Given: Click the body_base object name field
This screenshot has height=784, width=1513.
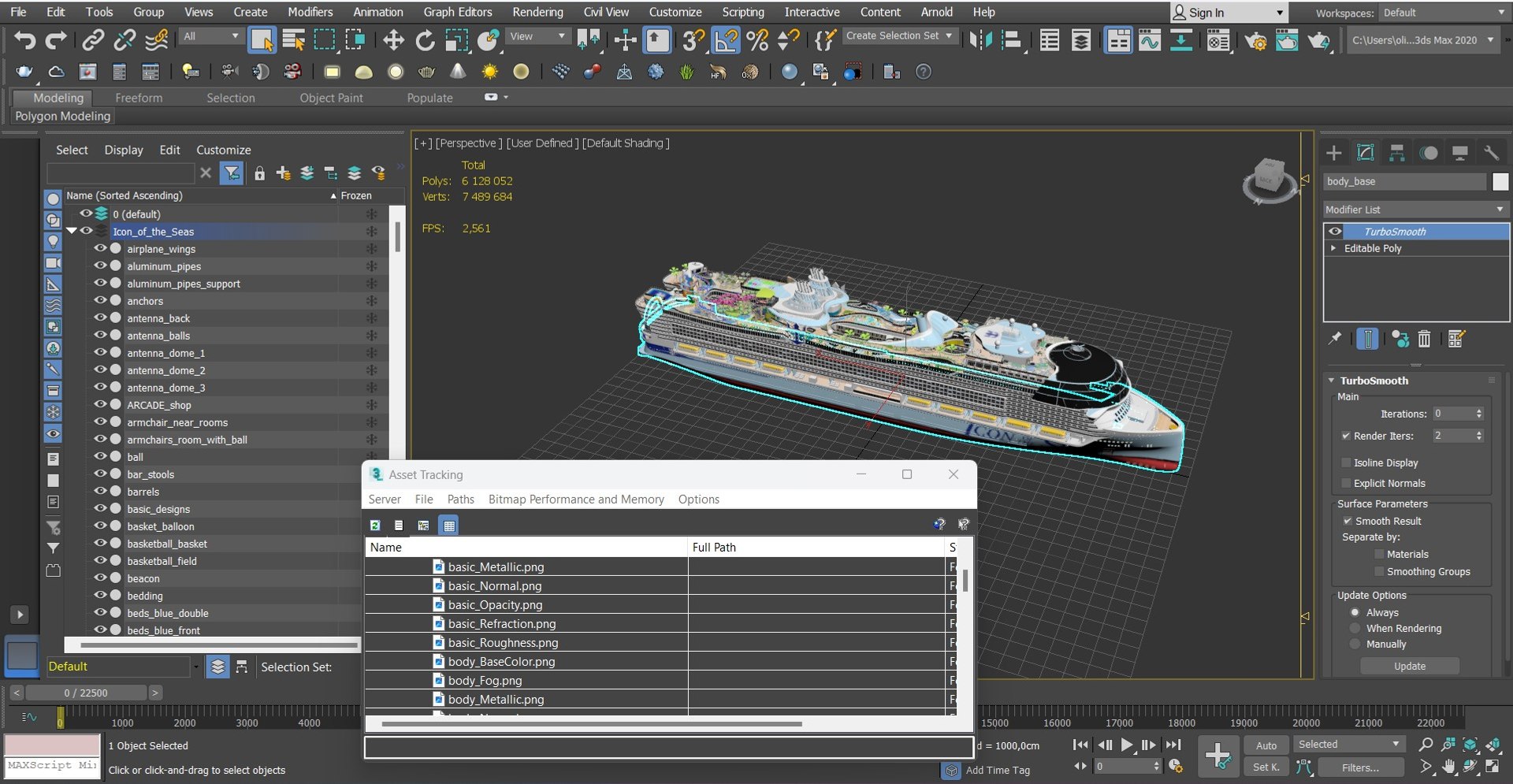Looking at the screenshot, I should (x=1404, y=181).
